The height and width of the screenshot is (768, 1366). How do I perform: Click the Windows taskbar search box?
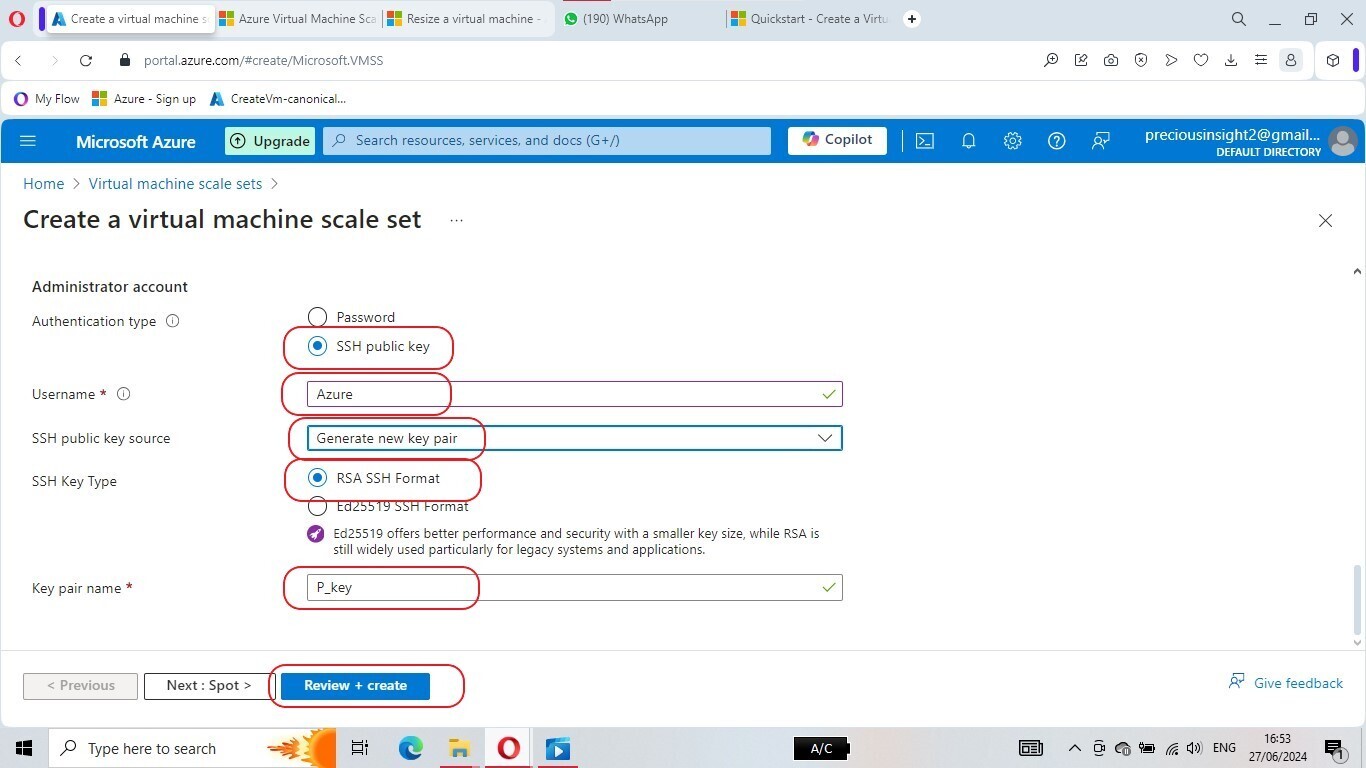[192, 748]
